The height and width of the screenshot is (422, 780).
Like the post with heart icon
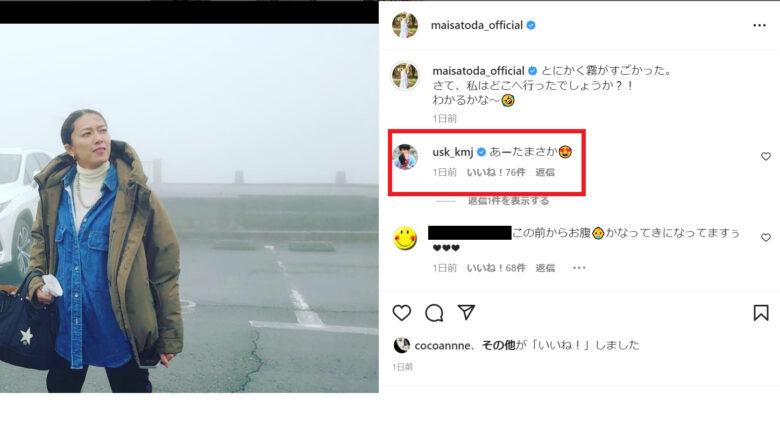click(401, 313)
